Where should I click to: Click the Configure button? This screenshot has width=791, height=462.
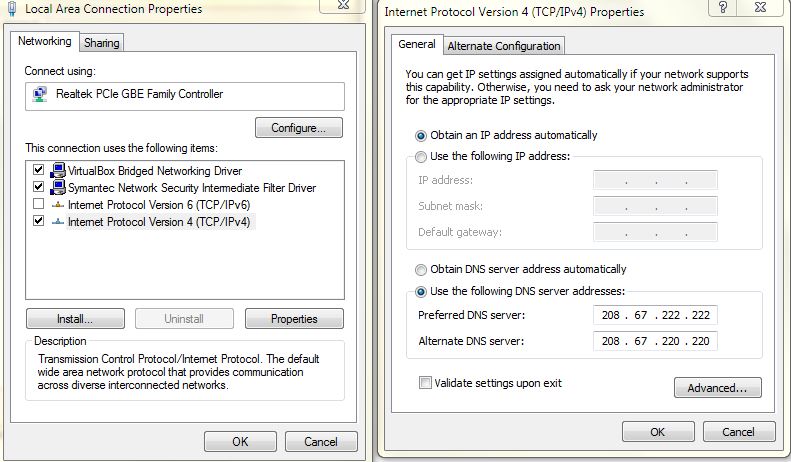298,128
